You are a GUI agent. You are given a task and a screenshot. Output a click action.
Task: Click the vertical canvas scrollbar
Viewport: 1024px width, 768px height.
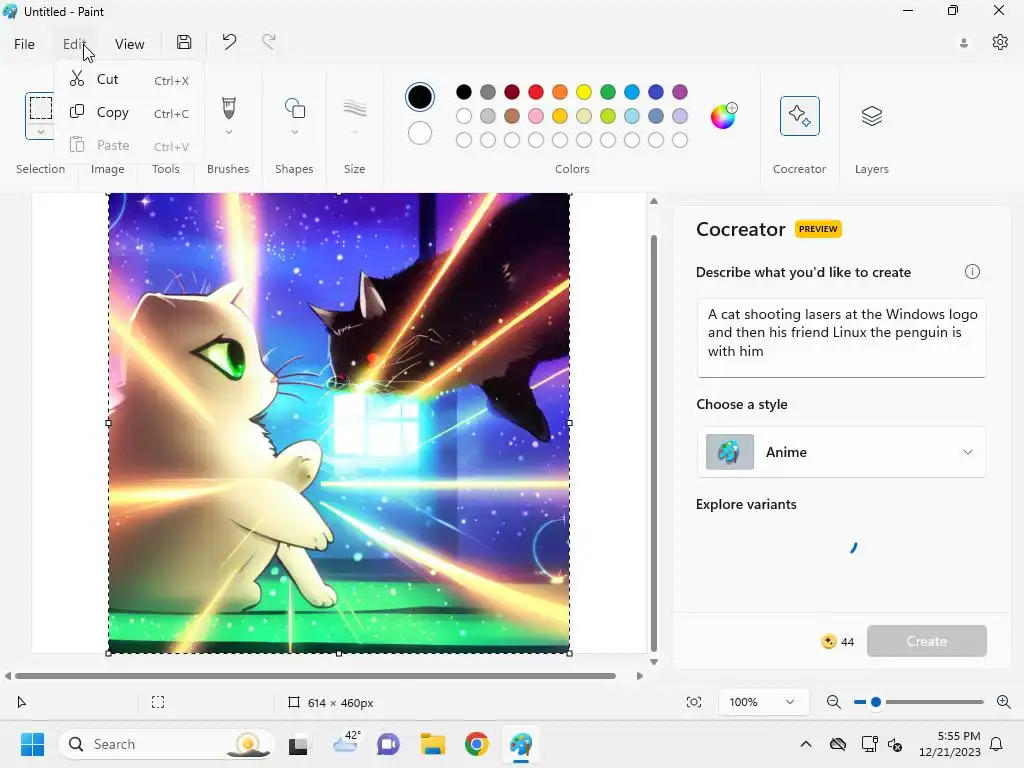coord(654,443)
